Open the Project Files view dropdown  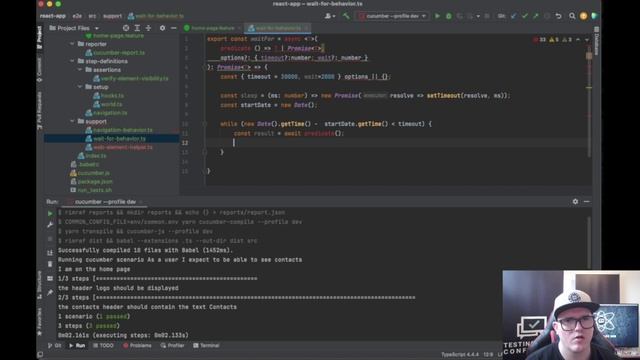pyautogui.click(x=74, y=28)
